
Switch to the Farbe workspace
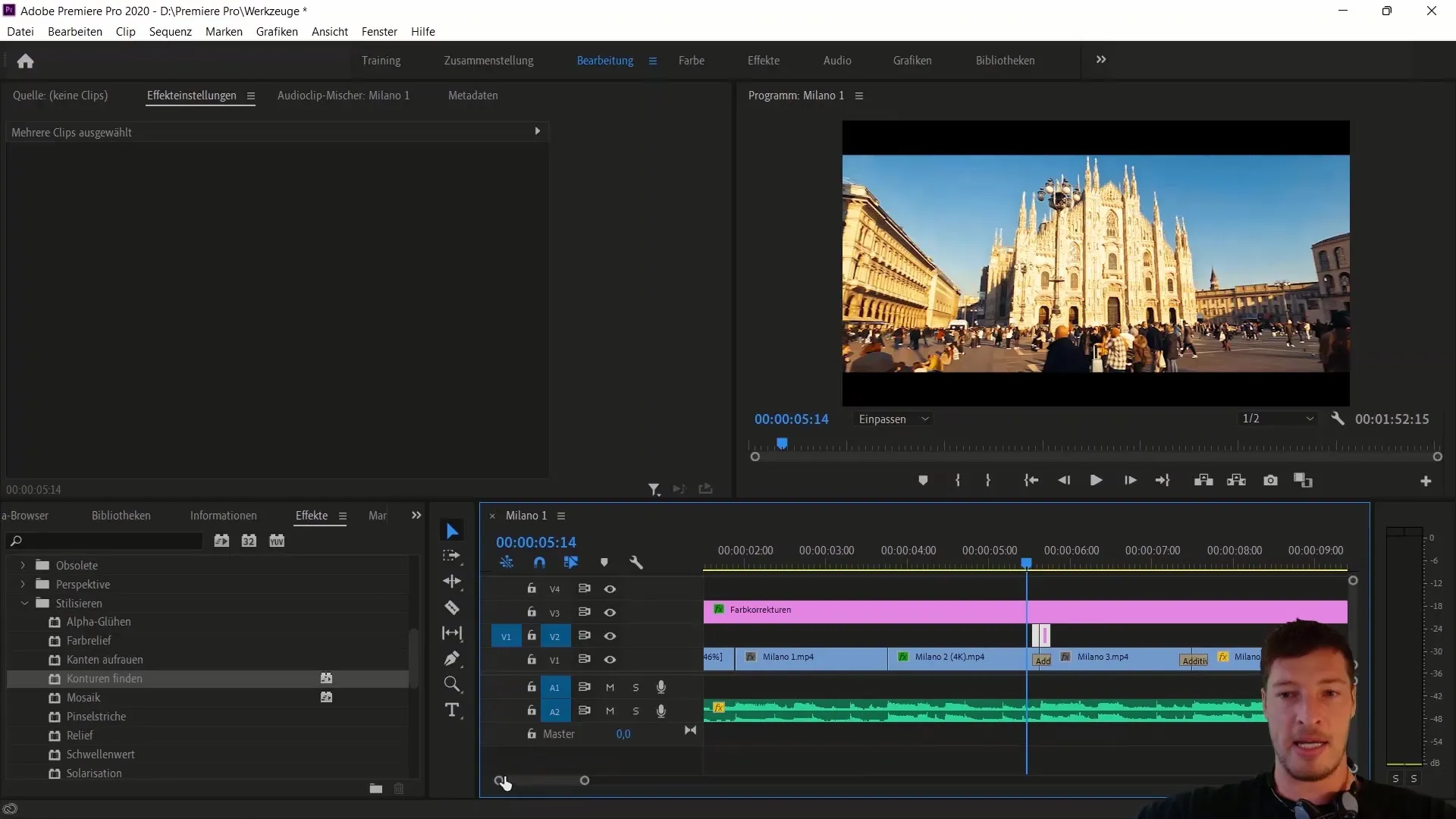pos(692,61)
